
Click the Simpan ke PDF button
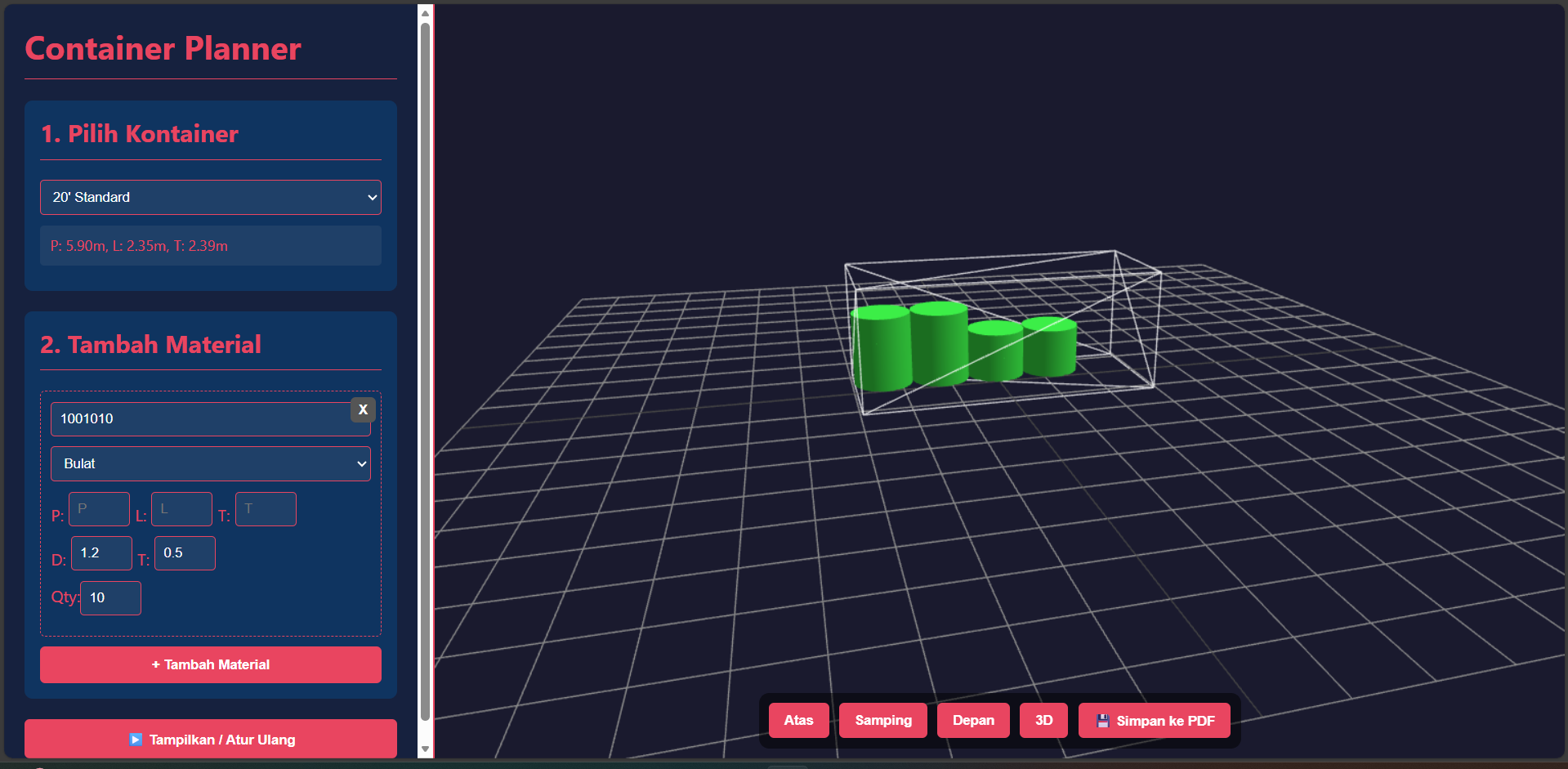pos(1154,720)
